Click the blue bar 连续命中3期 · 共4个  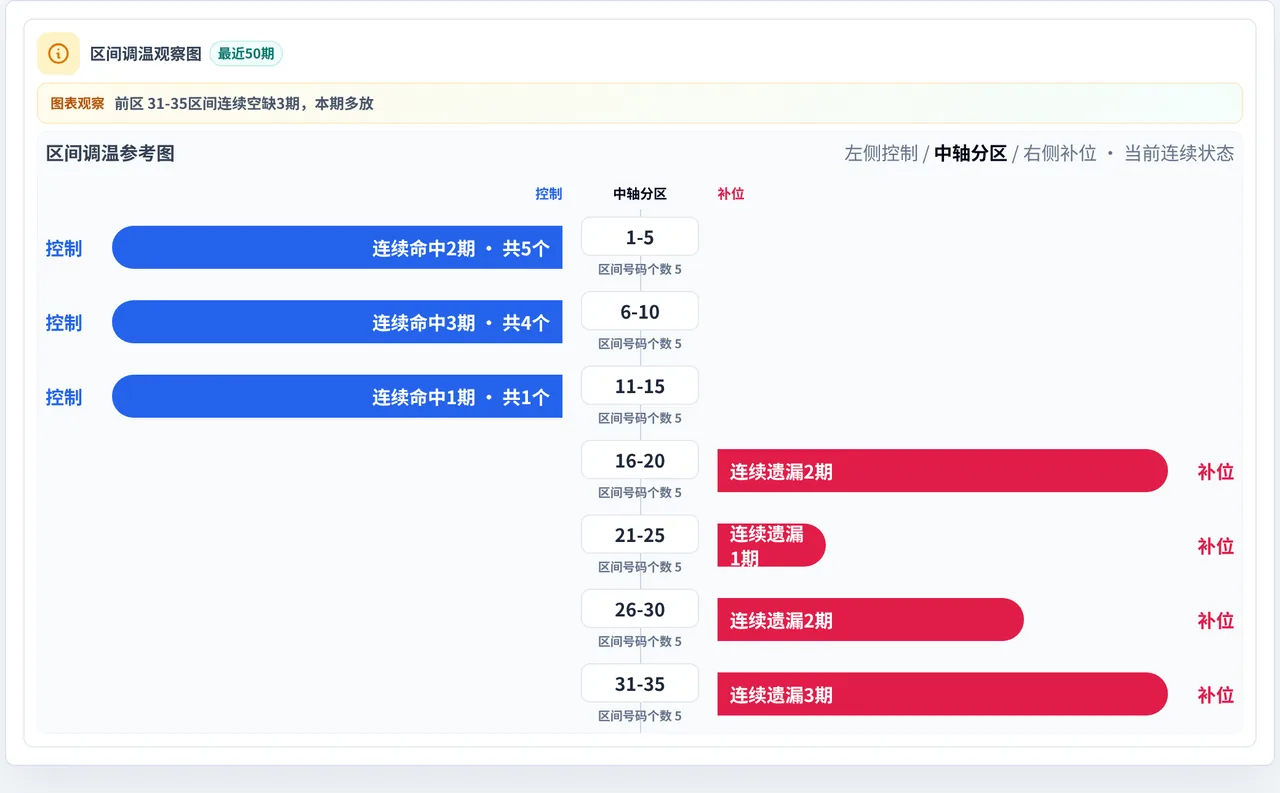click(x=337, y=322)
